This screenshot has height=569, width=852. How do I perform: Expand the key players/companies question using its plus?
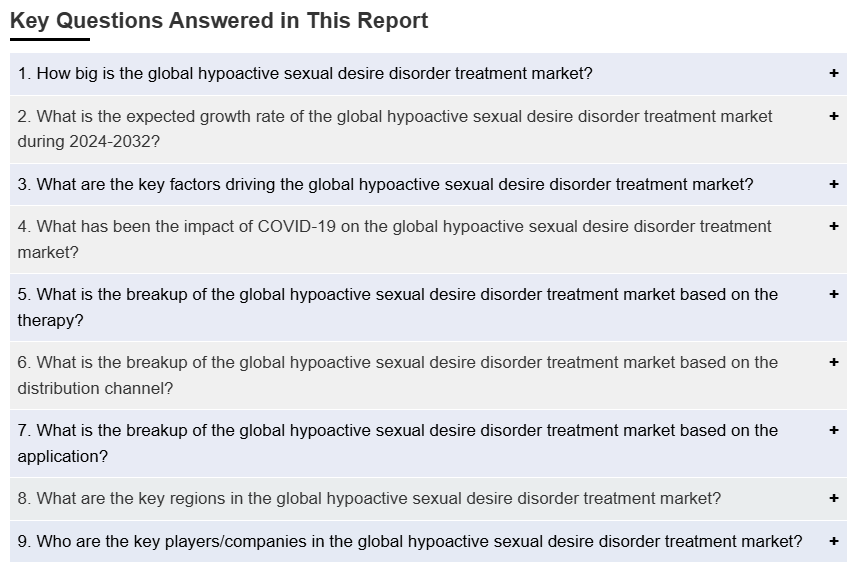pyautogui.click(x=833, y=541)
